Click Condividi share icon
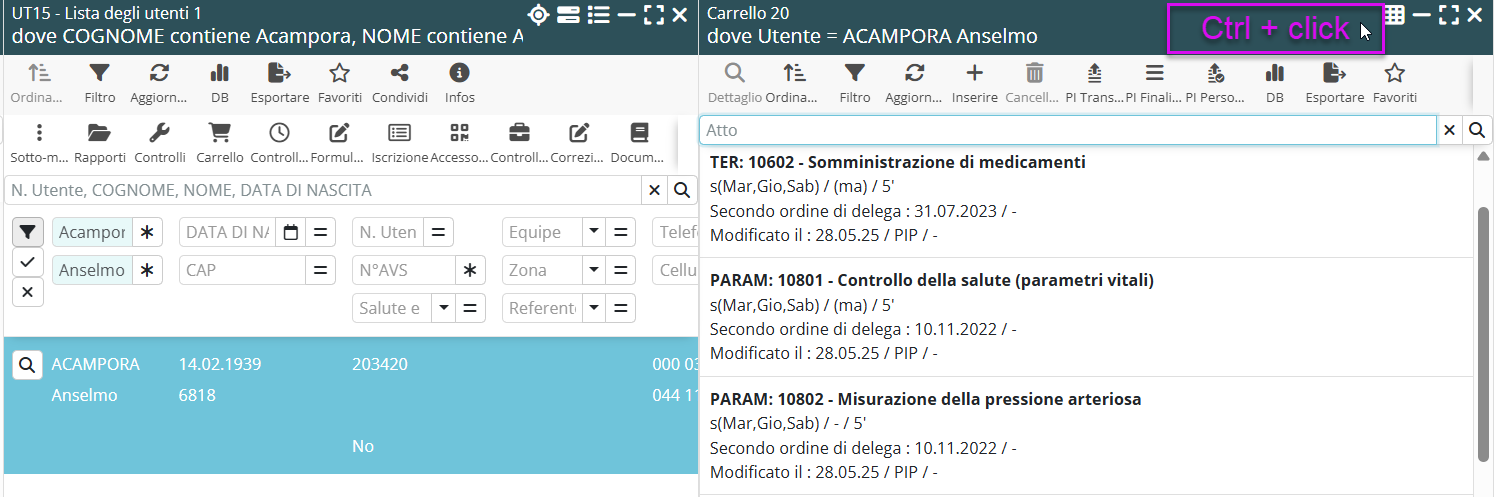 399,81
